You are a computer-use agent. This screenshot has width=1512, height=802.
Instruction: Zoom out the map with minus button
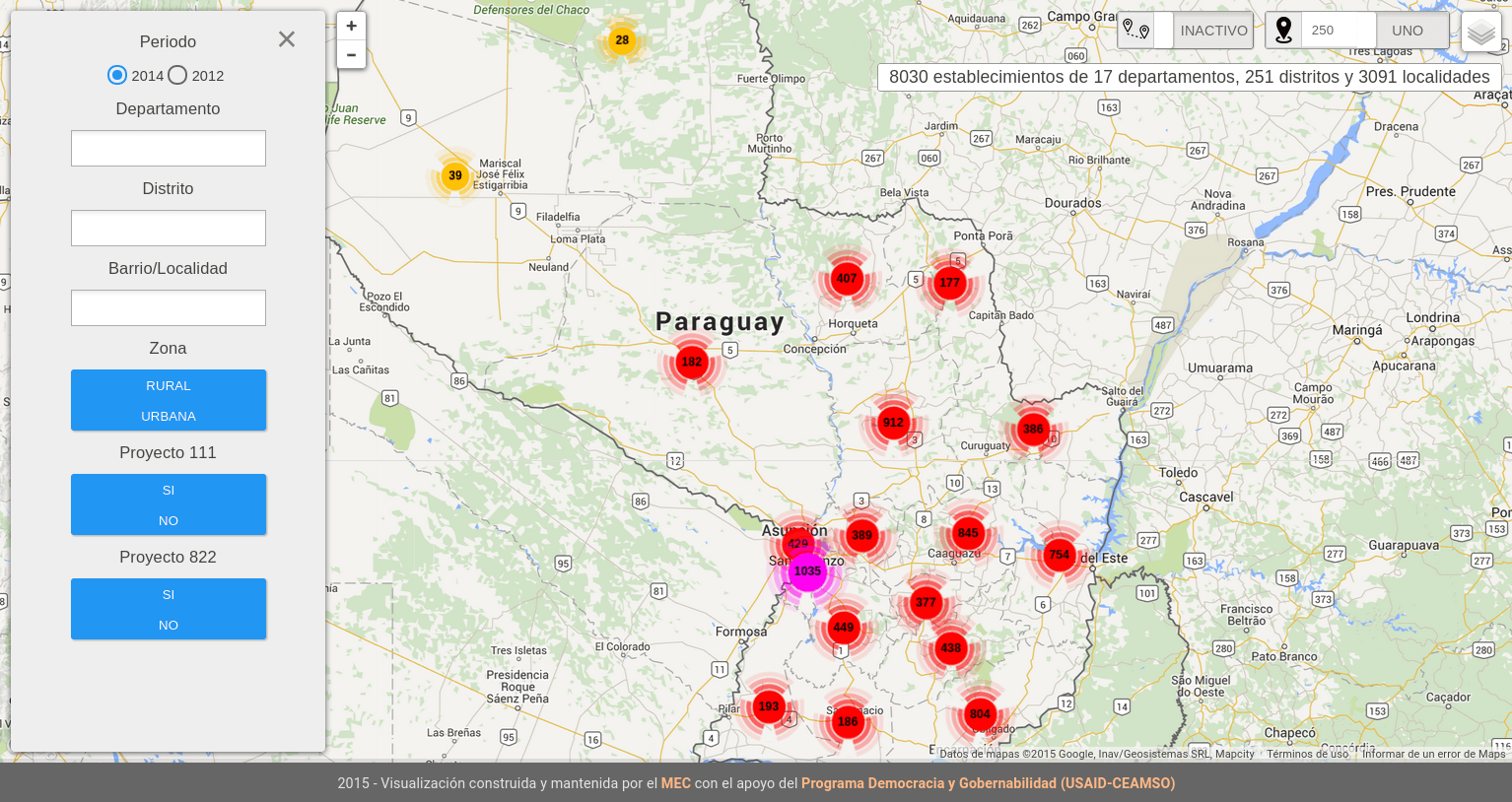click(x=351, y=55)
